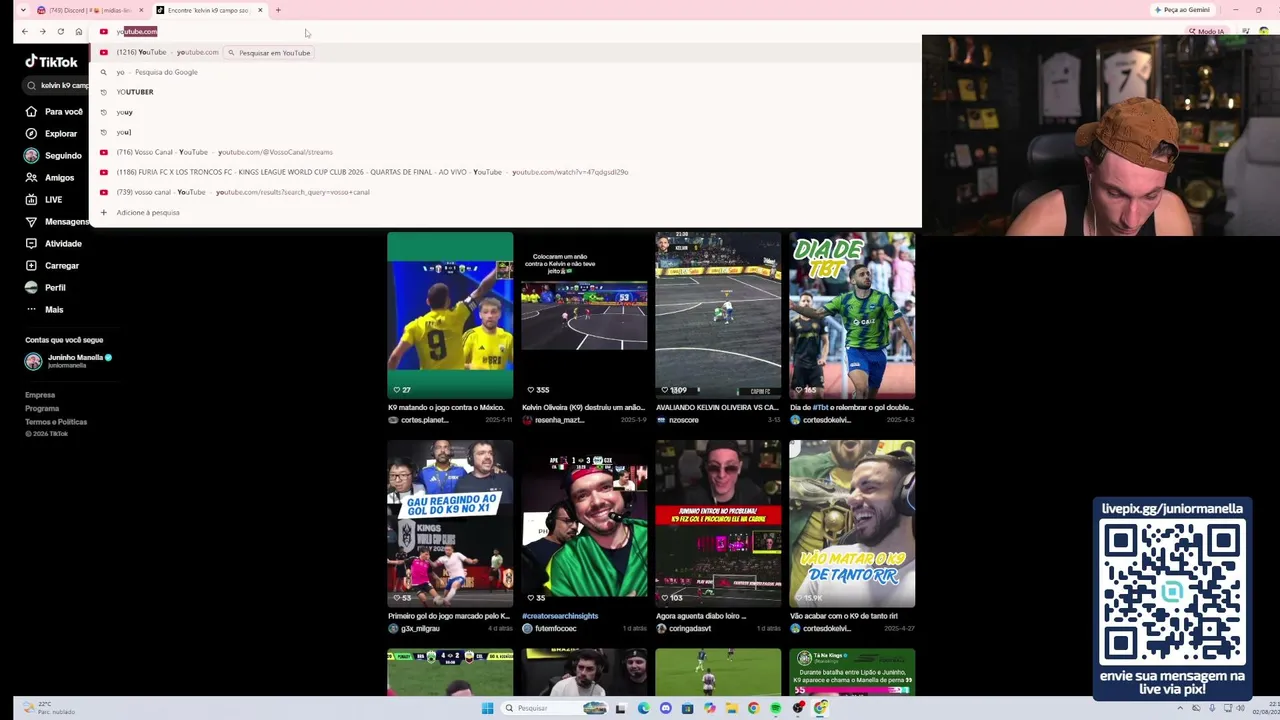This screenshot has height=720, width=1280.
Task: Open Discord from the taskbar
Action: 665,708
